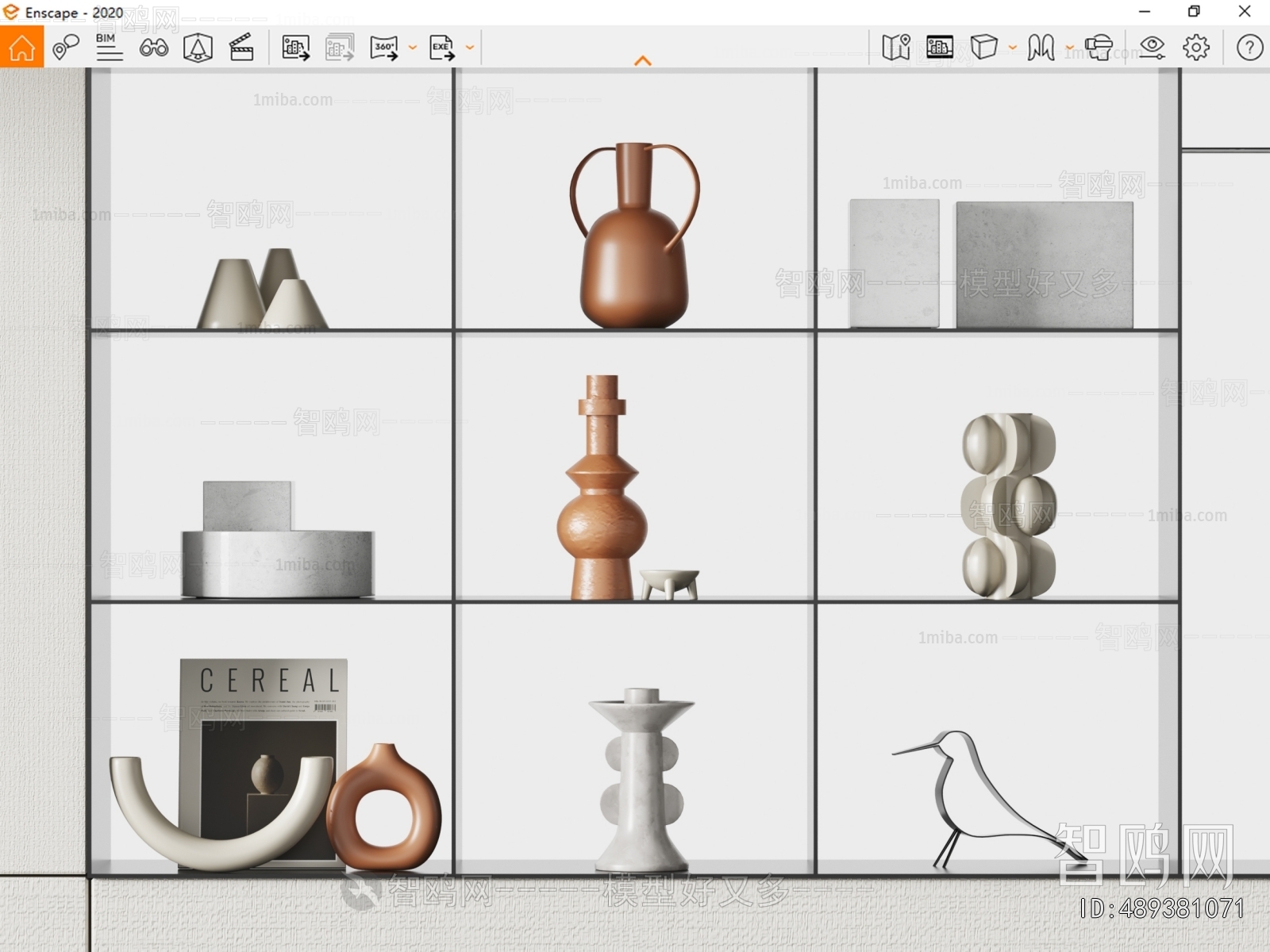Click the batch rendering icon
Image resolution: width=1270 pixels, height=952 pixels.
tap(340, 48)
